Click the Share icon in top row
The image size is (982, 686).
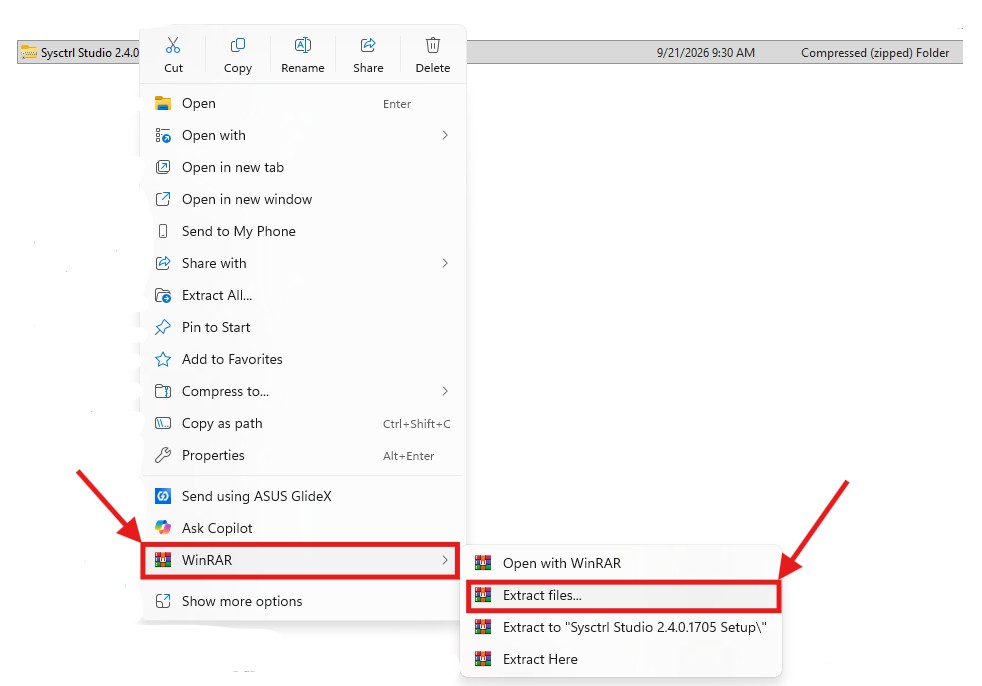click(x=368, y=45)
